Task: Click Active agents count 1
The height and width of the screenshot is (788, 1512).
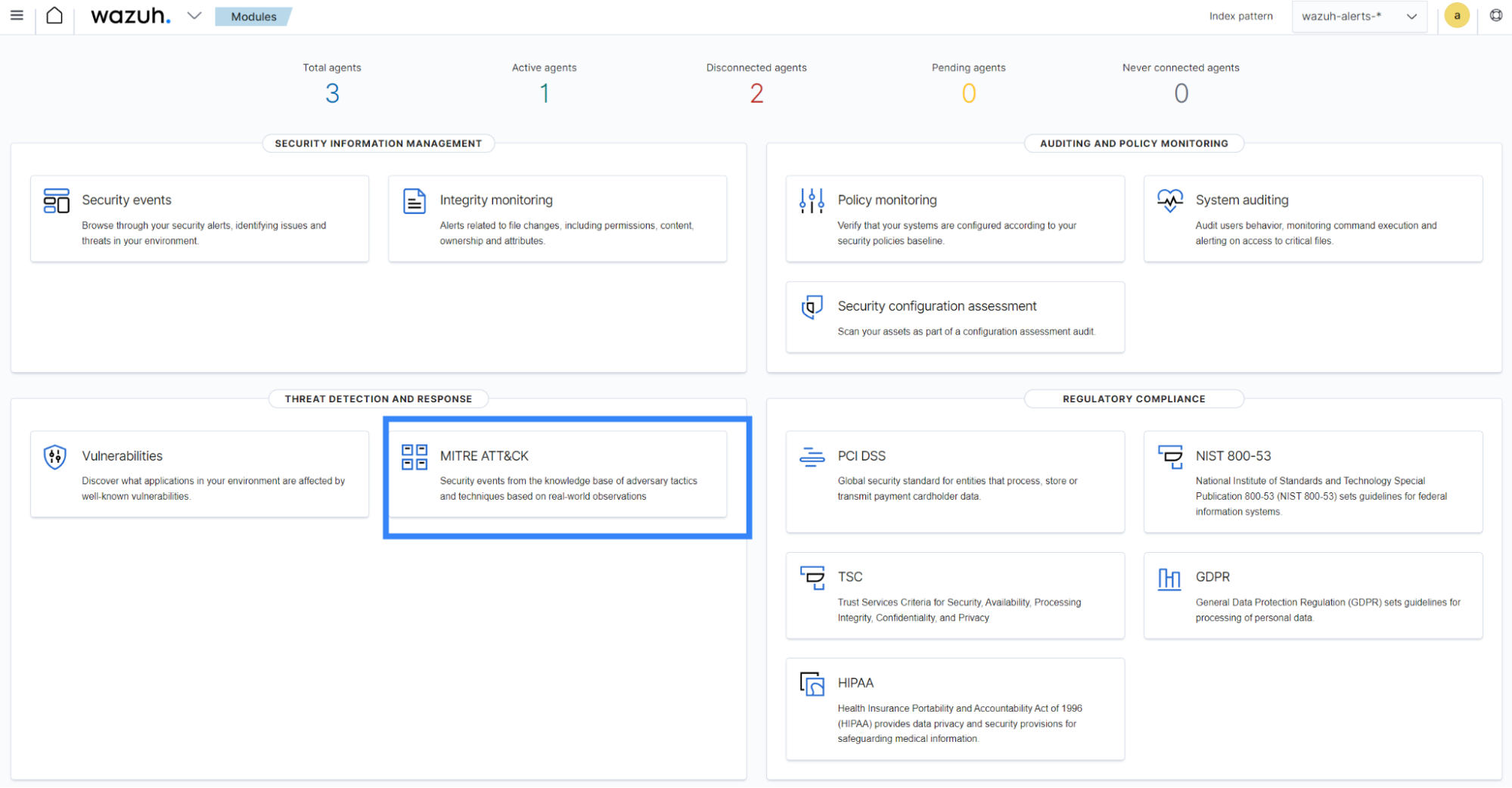Action: pyautogui.click(x=545, y=93)
